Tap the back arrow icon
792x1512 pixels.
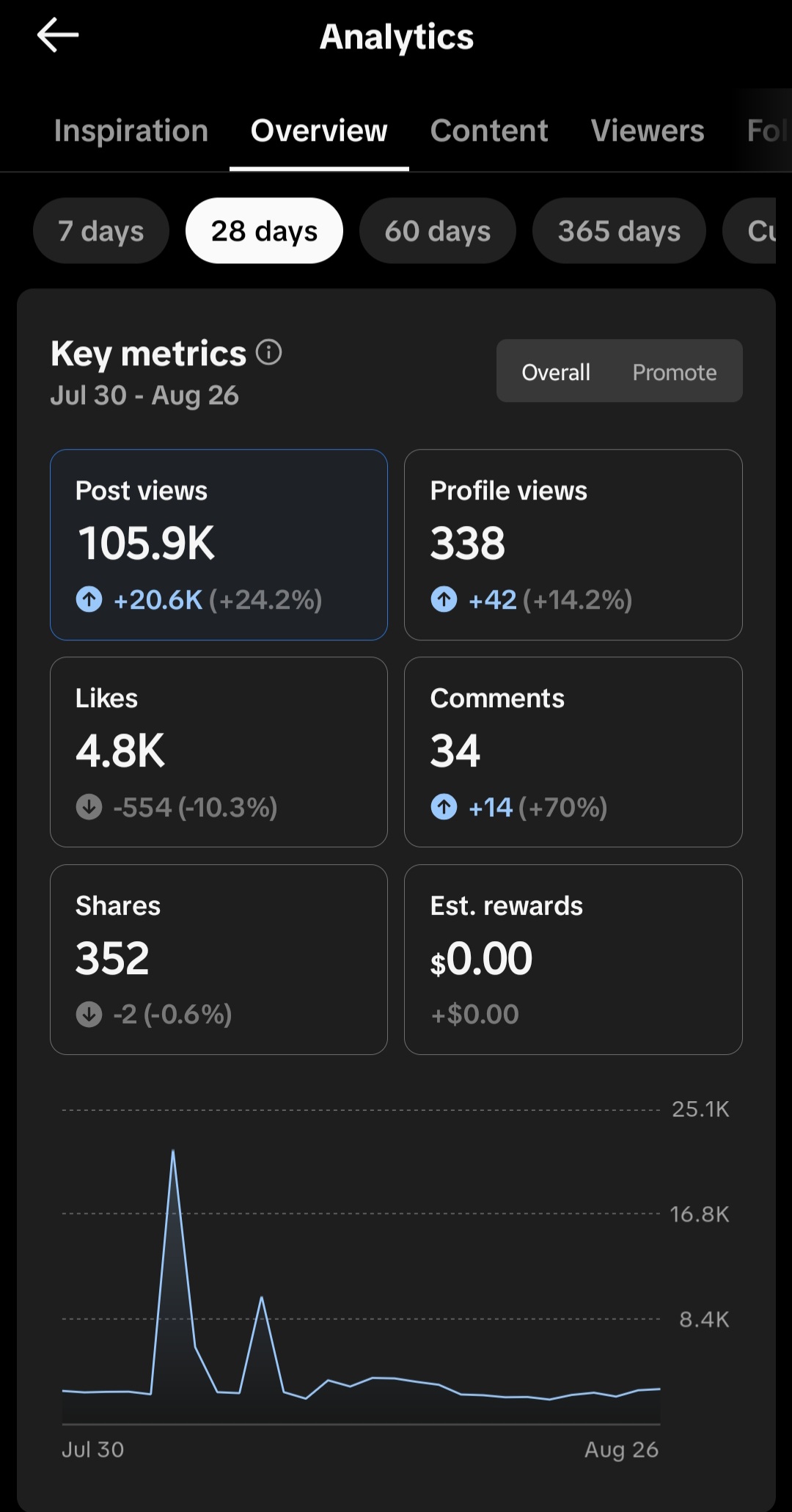(x=58, y=35)
